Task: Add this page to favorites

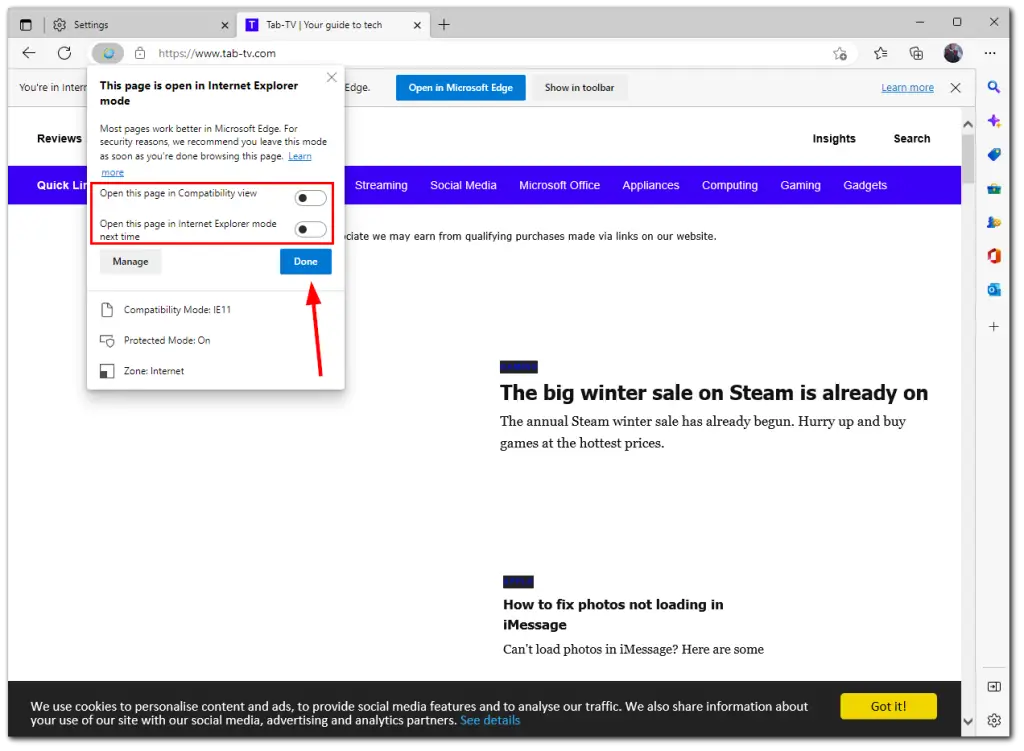Action: pos(841,53)
